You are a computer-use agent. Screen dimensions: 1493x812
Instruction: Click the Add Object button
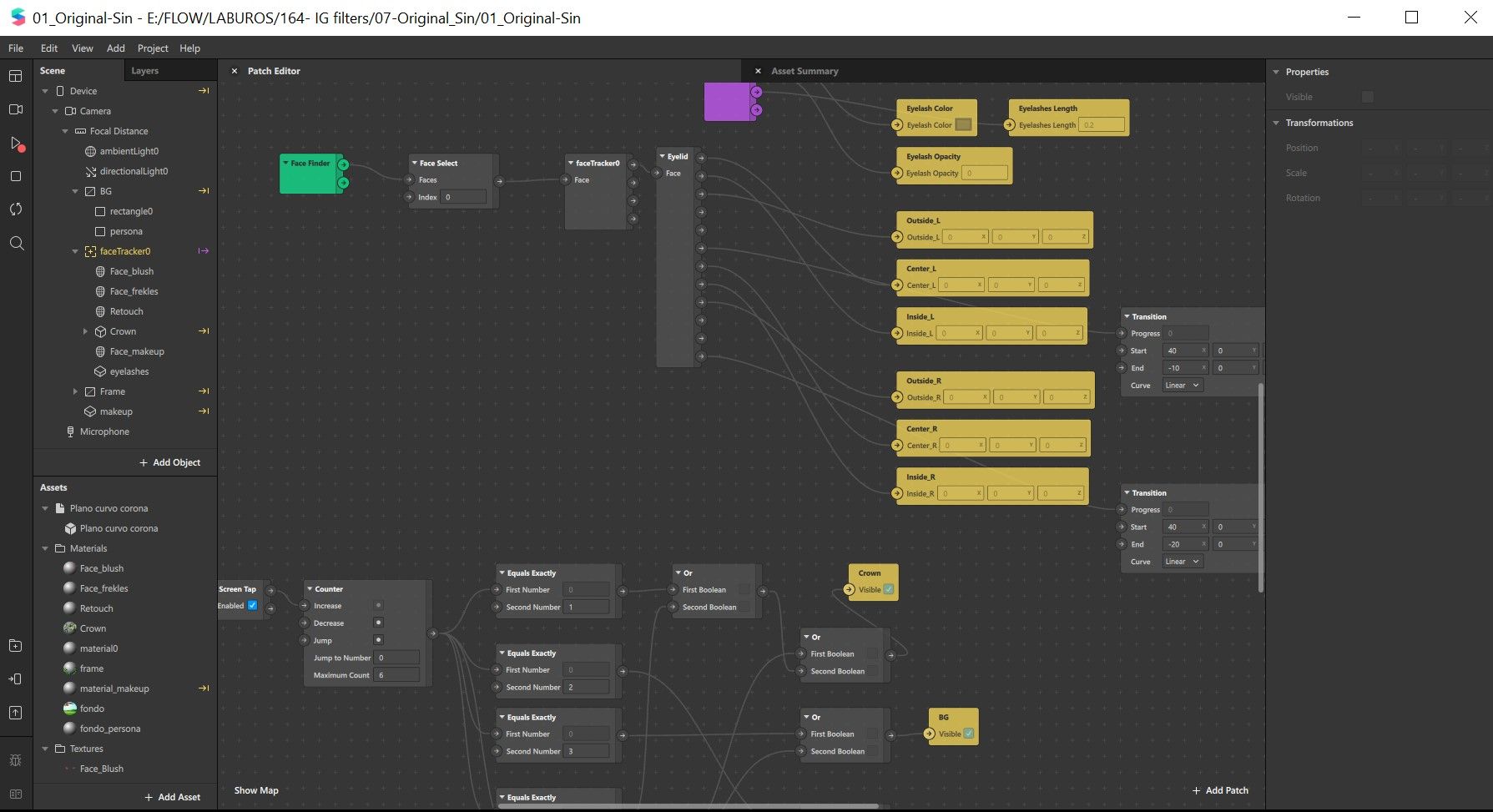coord(169,462)
